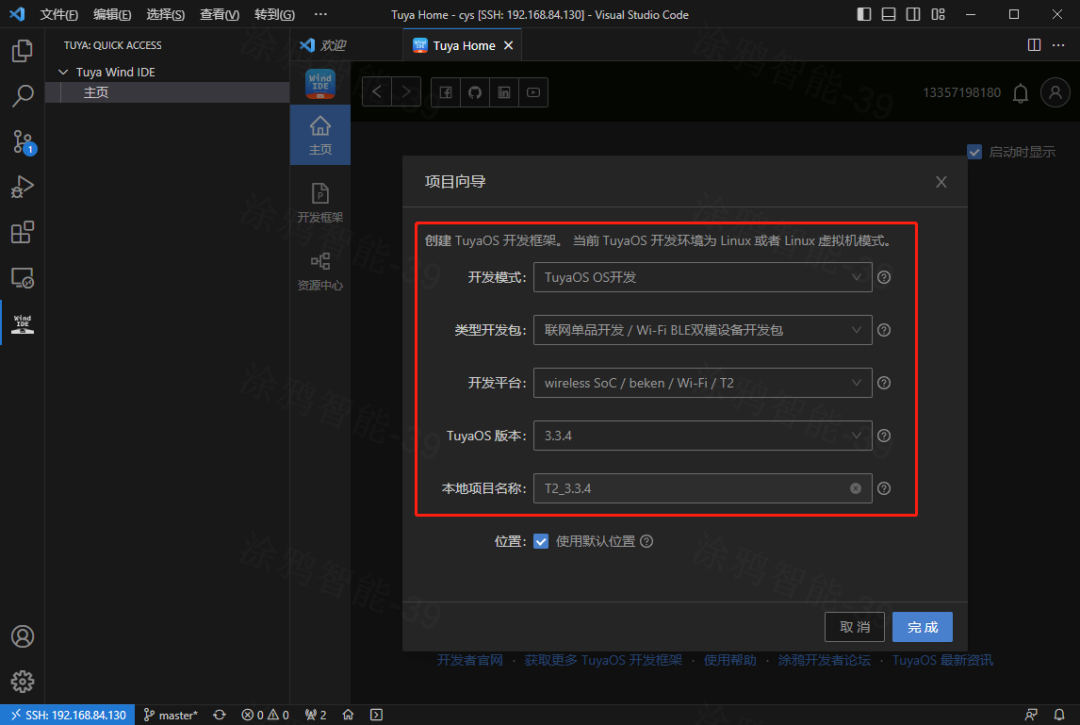This screenshot has width=1080, height=725.
Task: Click the notifications bell icon
Action: coord(1020,92)
